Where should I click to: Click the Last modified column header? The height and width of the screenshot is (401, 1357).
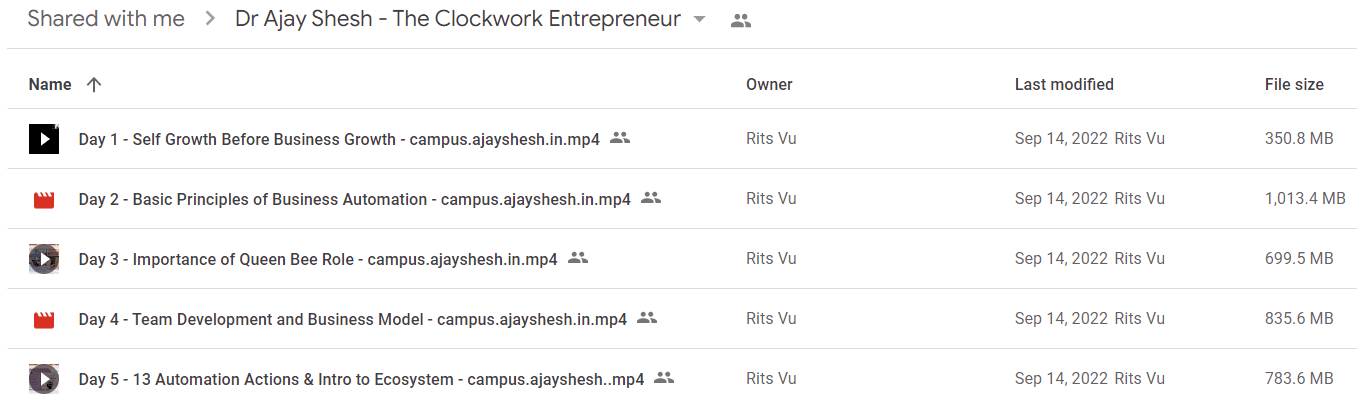coord(1064,85)
